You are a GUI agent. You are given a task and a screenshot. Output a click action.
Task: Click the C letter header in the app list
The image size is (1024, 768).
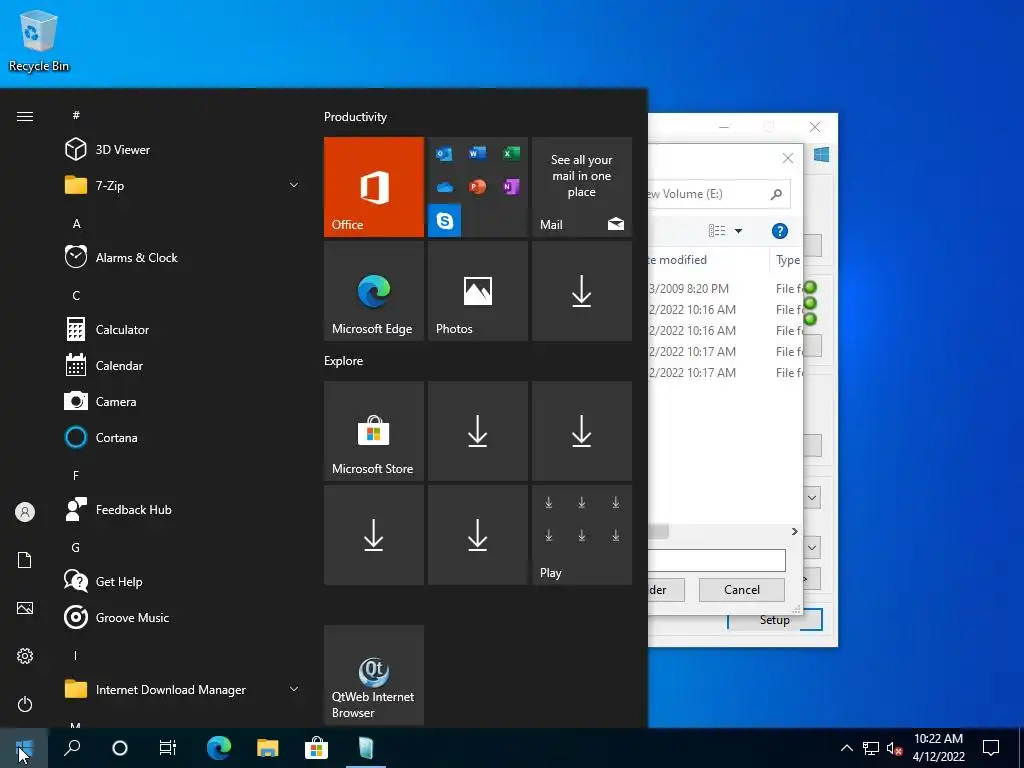point(76,296)
